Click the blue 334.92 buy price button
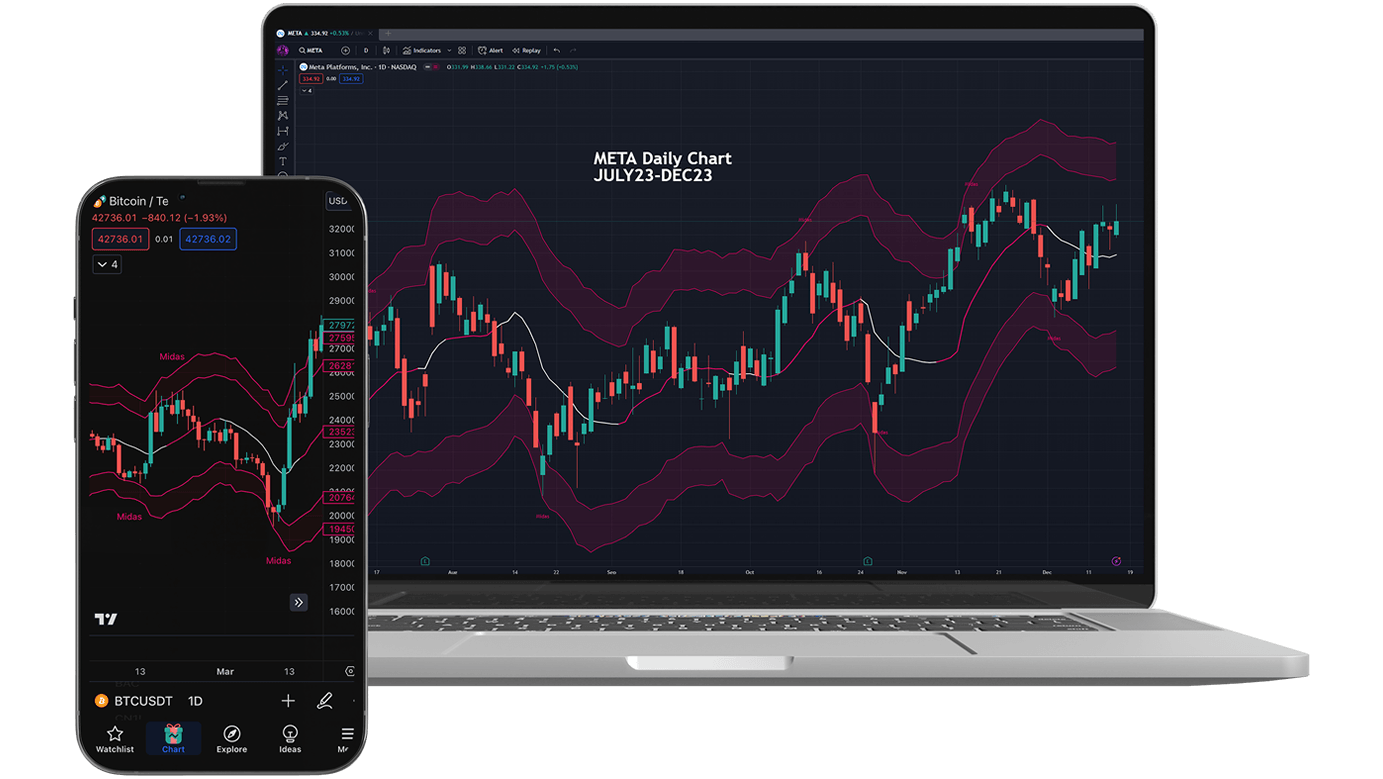 pyautogui.click(x=351, y=79)
